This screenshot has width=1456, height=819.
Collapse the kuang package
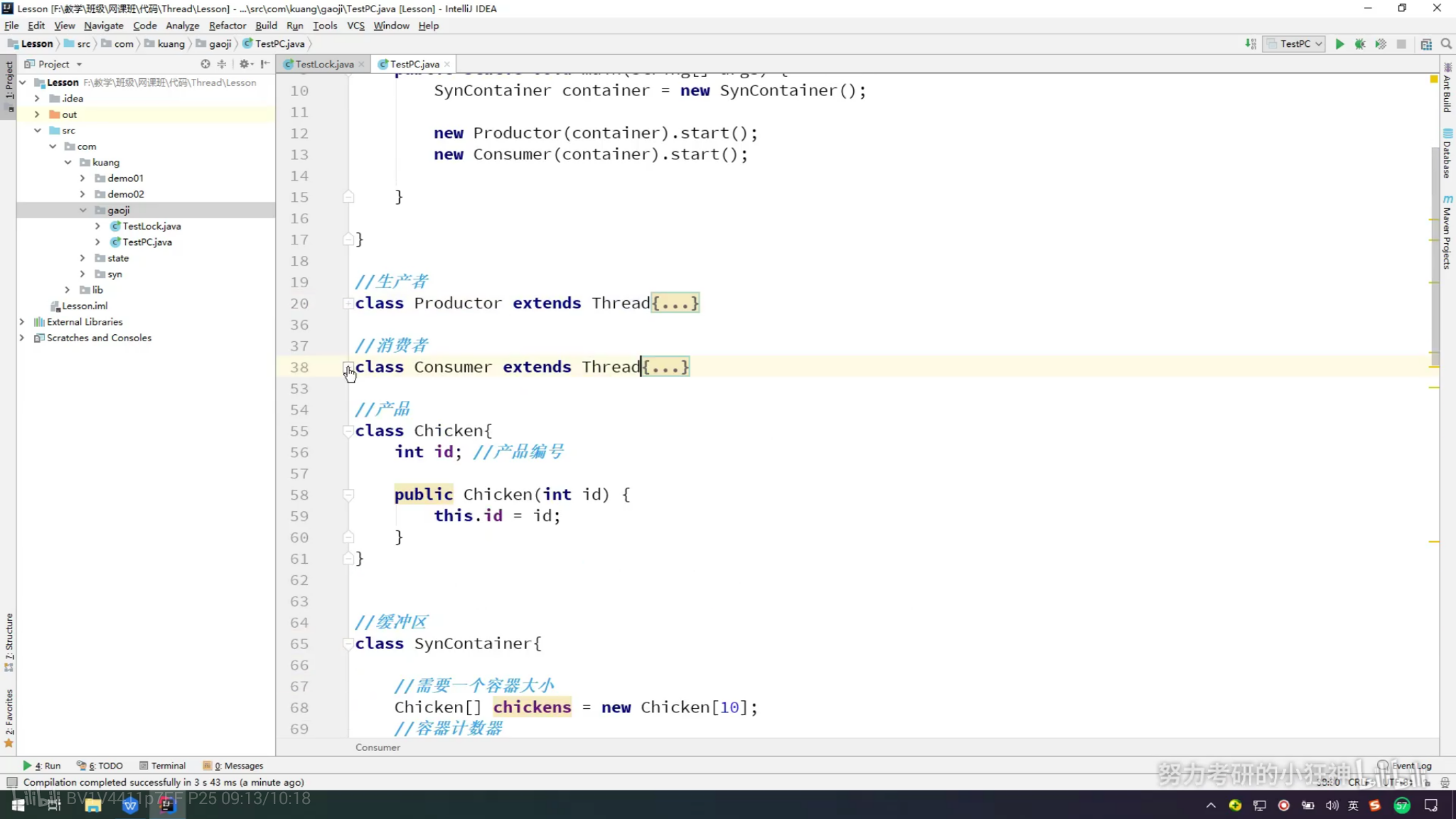click(68, 163)
